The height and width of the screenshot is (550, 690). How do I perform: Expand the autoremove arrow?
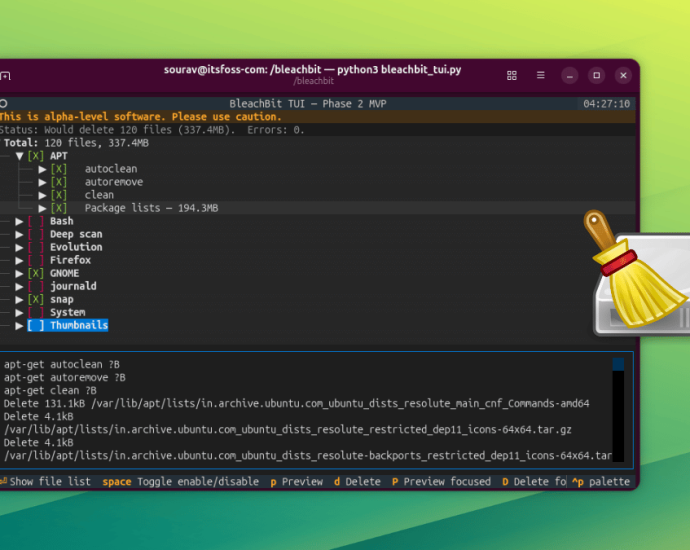click(42, 182)
